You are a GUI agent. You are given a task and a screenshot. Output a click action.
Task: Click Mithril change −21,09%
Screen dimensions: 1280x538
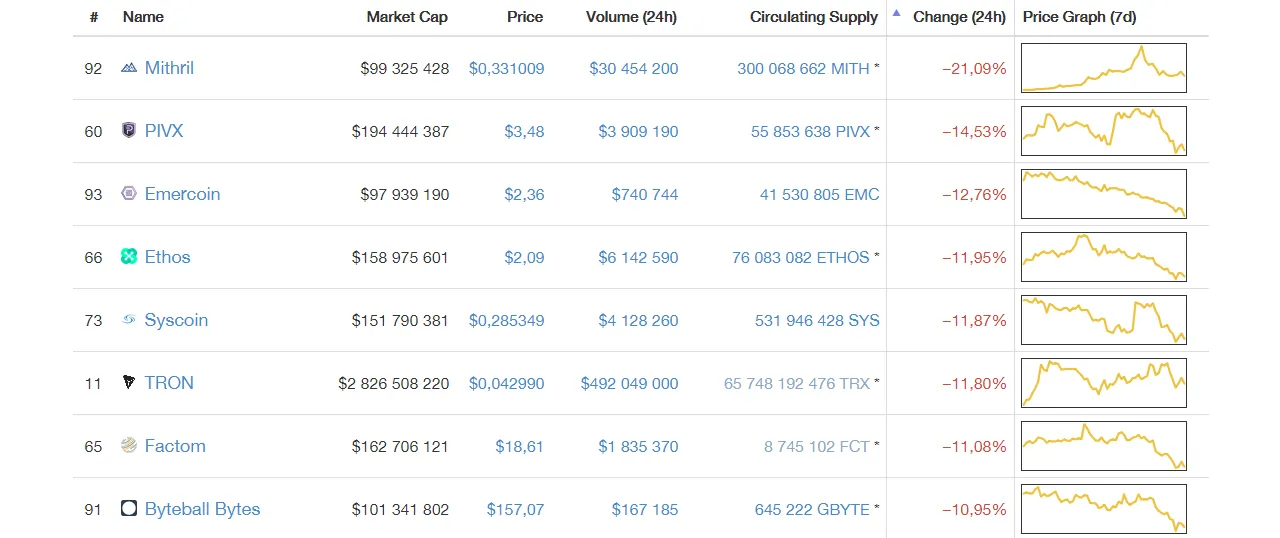tap(974, 69)
